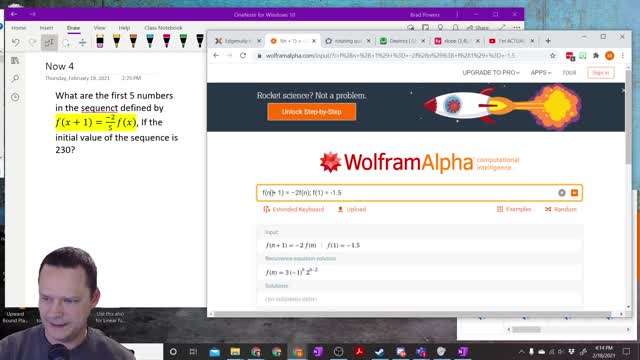Image resolution: width=640 pixels, height=360 pixels.
Task: Submit the query with orange compute button
Action: coord(574,193)
